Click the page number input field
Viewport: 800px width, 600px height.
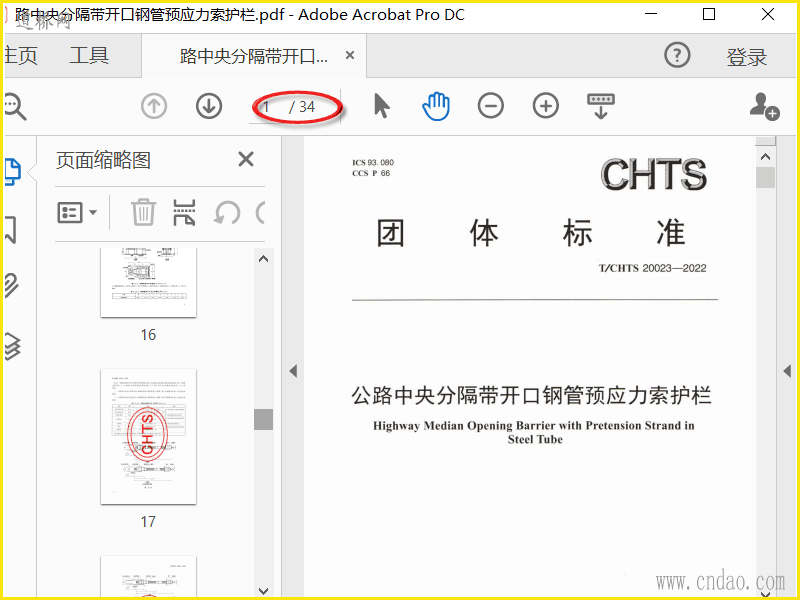tap(267, 107)
